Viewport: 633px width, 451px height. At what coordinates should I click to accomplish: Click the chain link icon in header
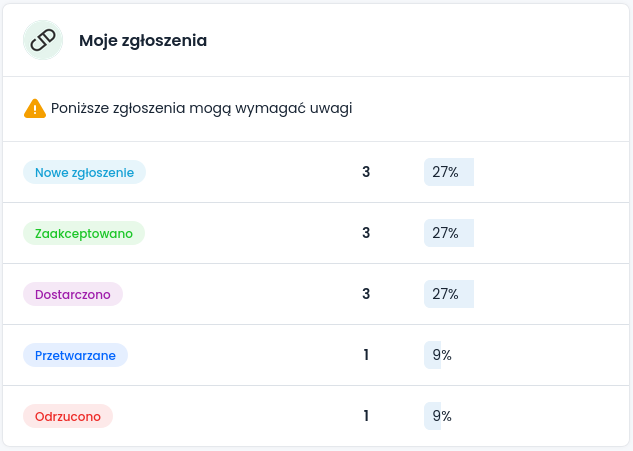click(43, 41)
